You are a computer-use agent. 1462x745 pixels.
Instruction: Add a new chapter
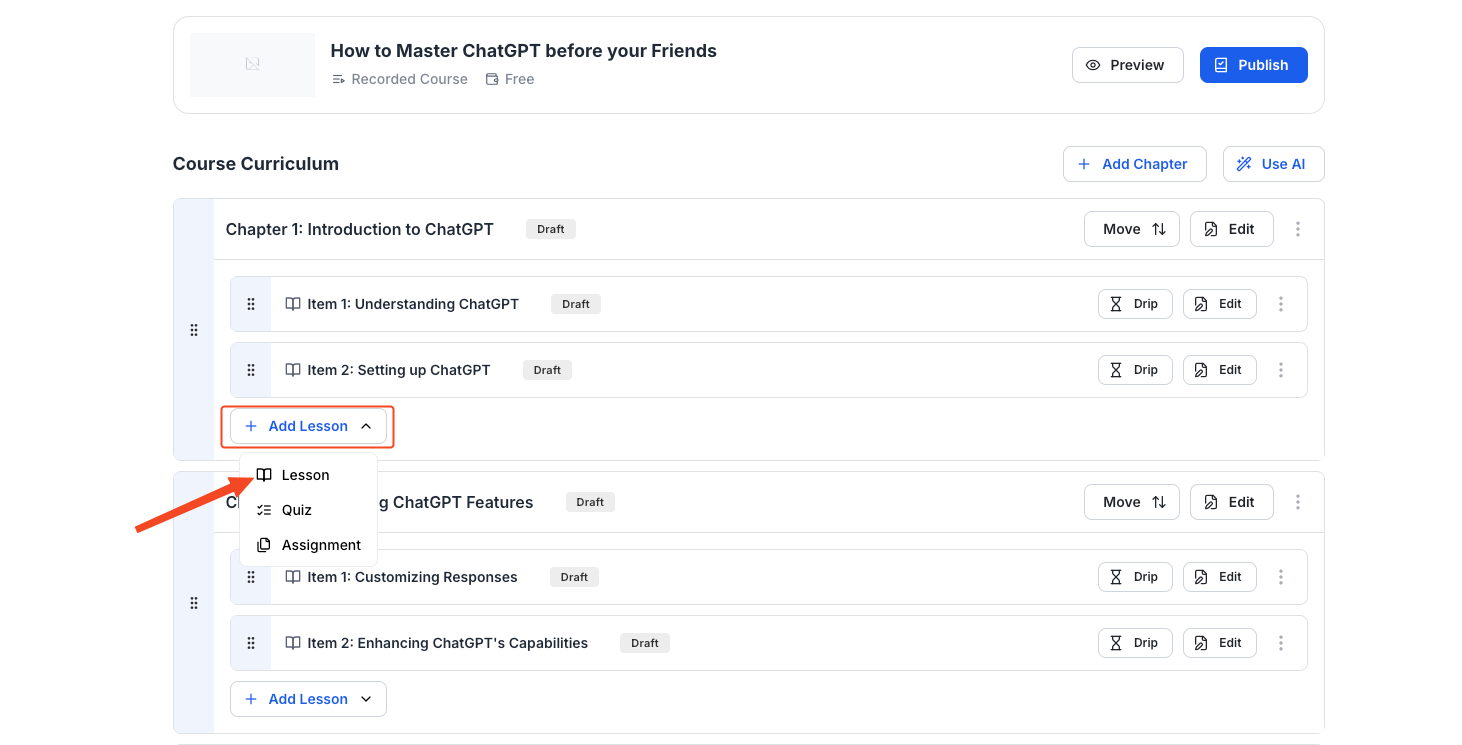click(x=1134, y=164)
